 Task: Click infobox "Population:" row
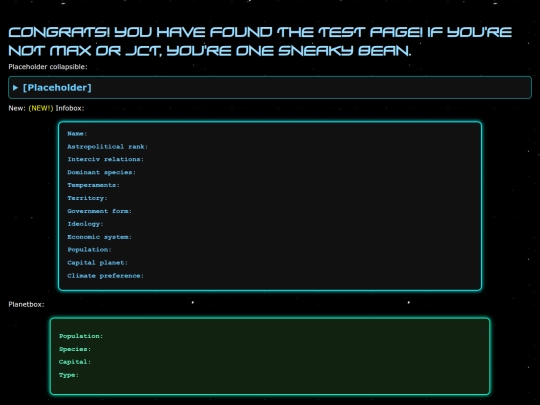89,250
